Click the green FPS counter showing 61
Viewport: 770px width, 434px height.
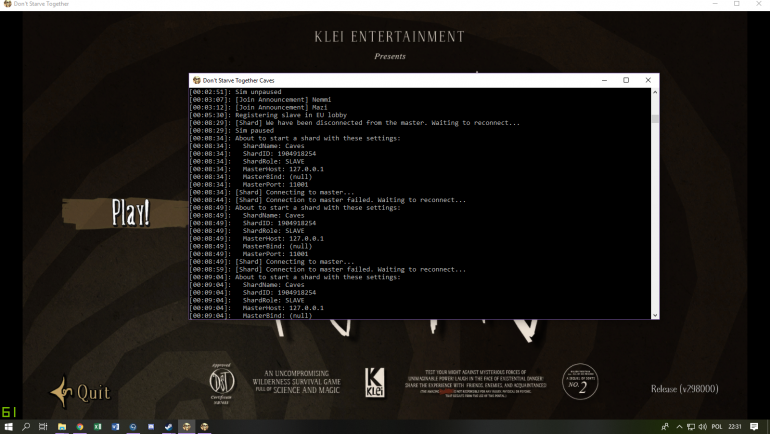point(9,412)
